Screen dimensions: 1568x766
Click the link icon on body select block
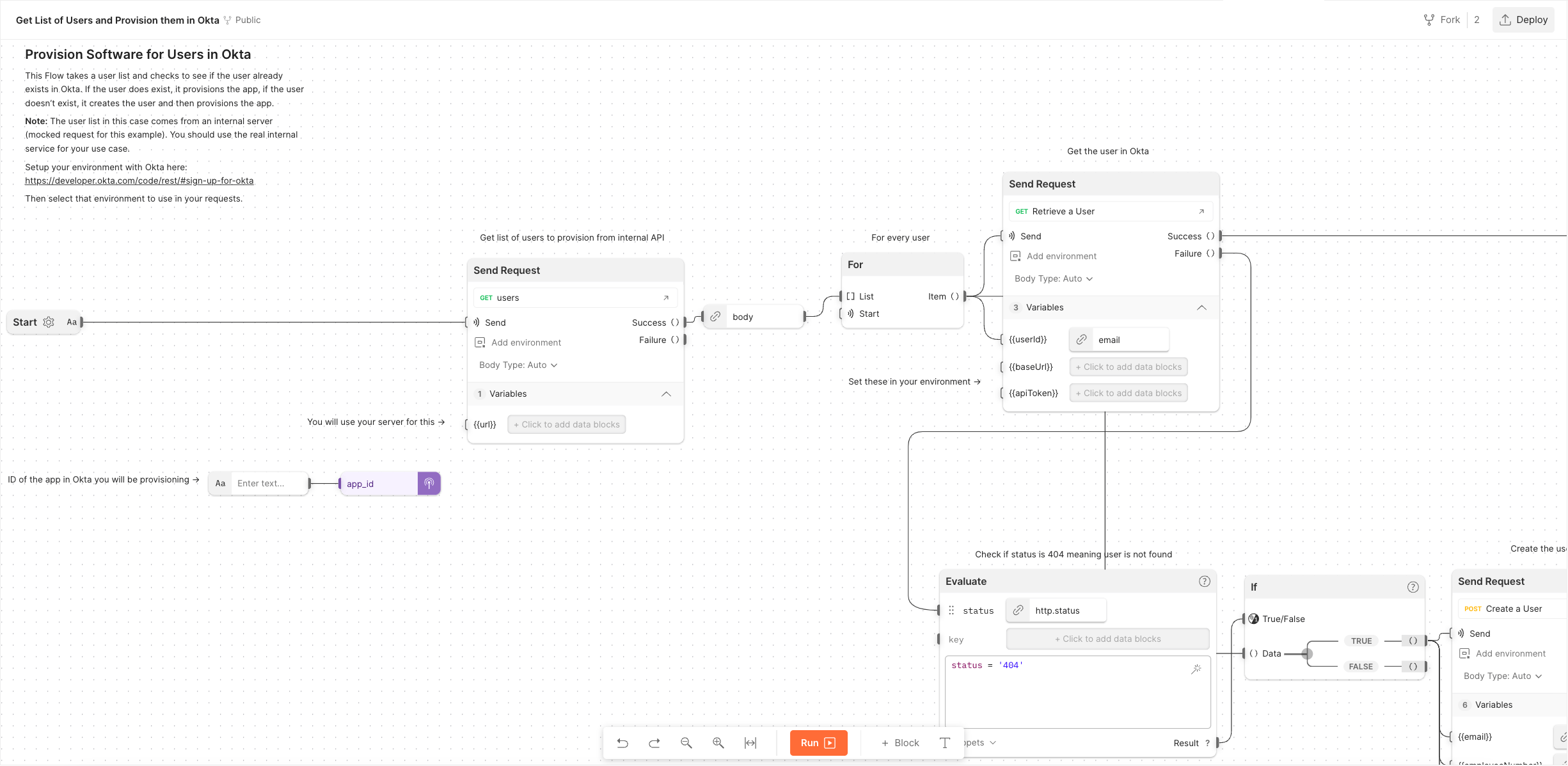[715, 317]
